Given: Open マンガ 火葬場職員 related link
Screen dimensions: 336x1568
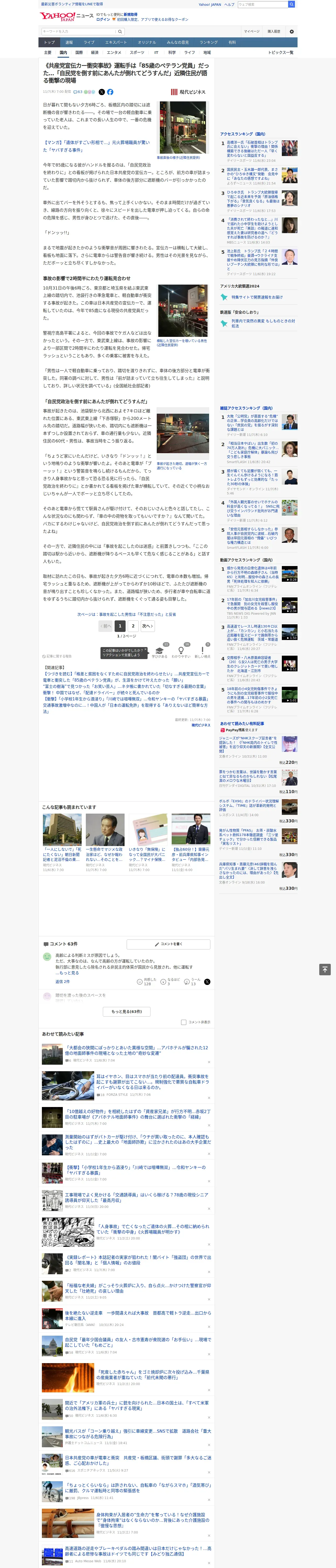Looking at the screenshot, I should click(x=96, y=146).
